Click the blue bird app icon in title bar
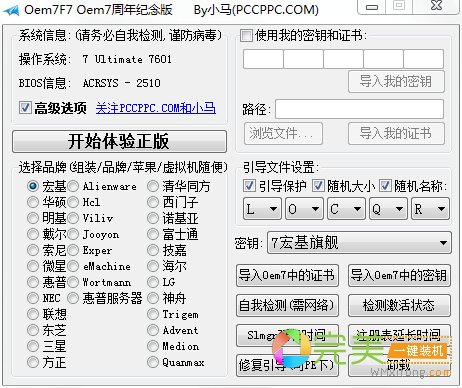The height and width of the screenshot is (388, 462). coord(11,10)
